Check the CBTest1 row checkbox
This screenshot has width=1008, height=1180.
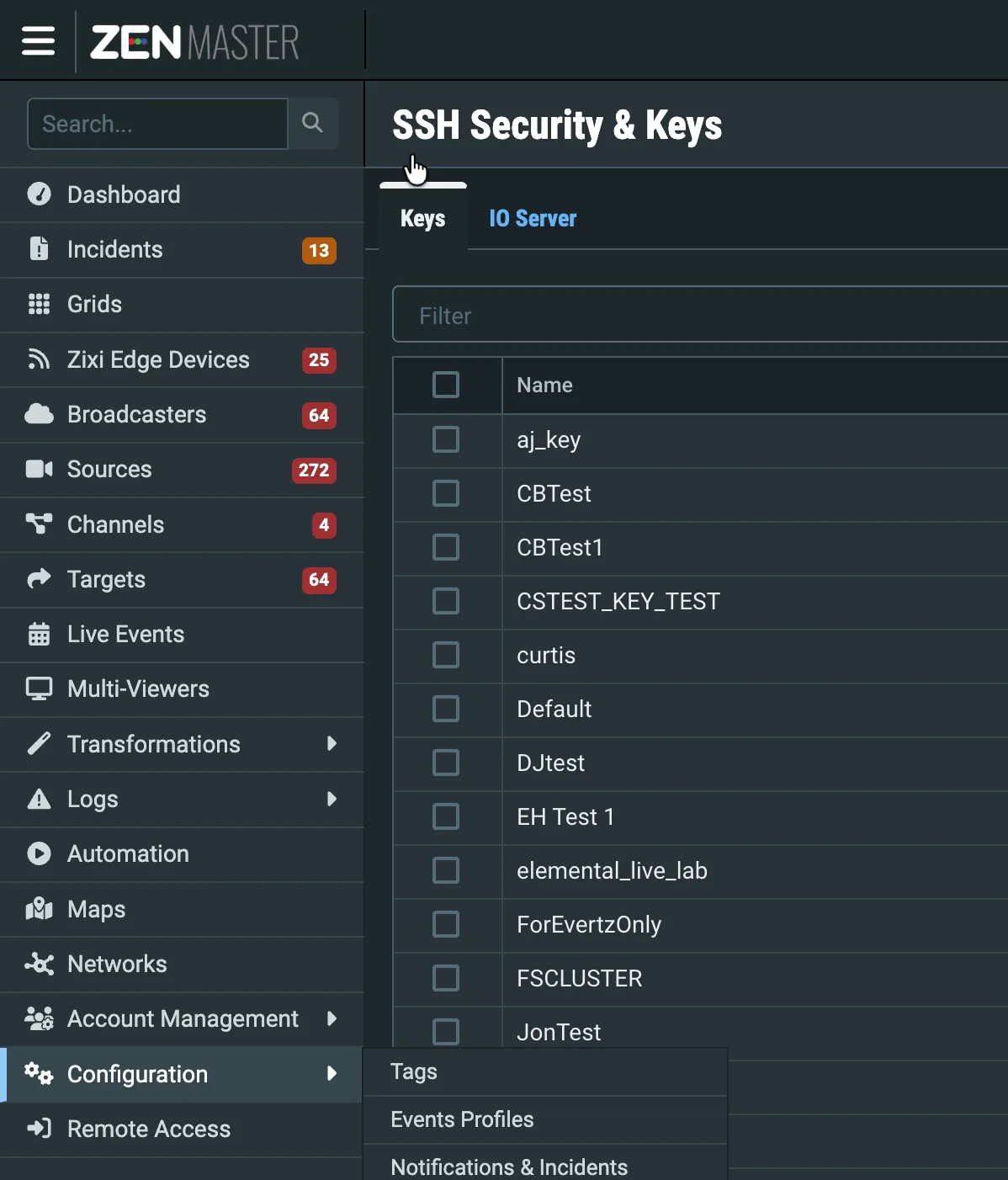pos(445,547)
